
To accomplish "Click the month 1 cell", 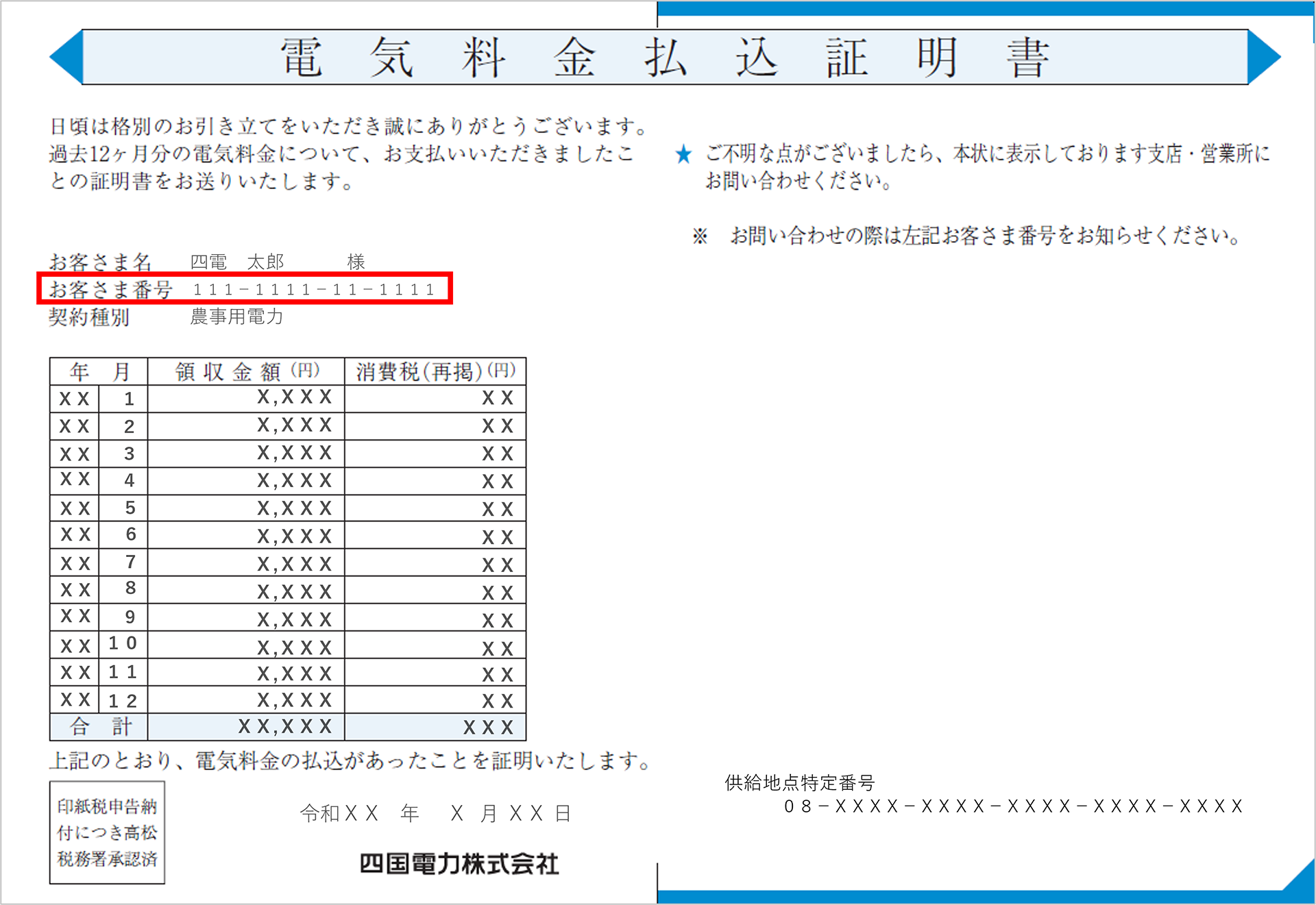I will pyautogui.click(x=124, y=399).
